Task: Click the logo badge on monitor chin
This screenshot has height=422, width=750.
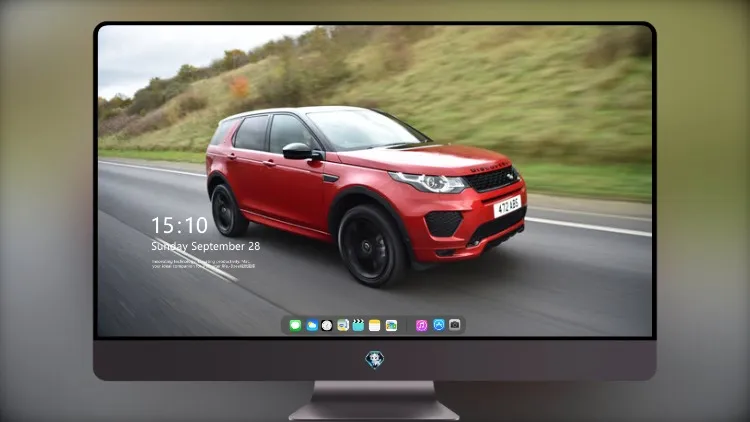Action: pyautogui.click(x=375, y=360)
